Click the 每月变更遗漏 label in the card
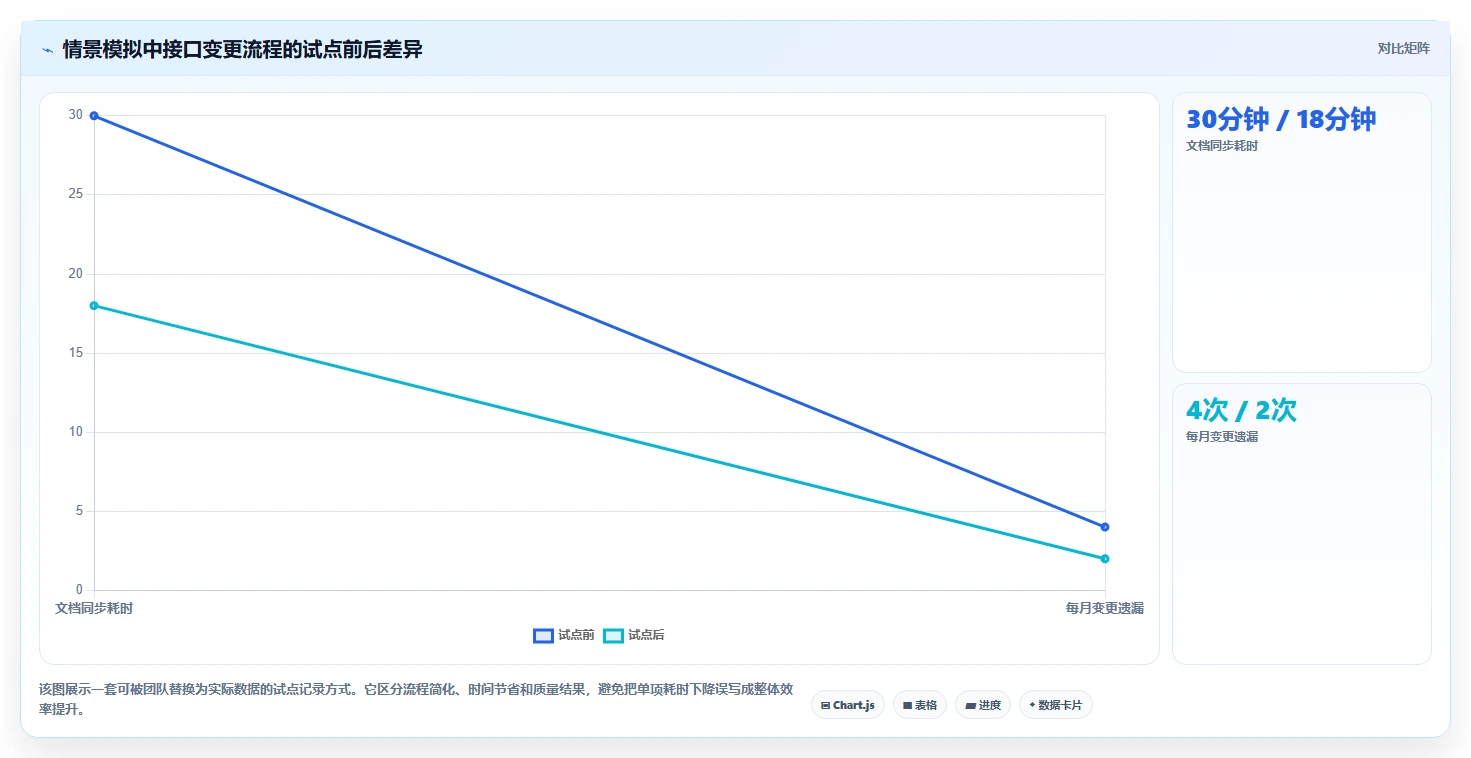Viewport: 1471px width, 758px height. 1222,437
